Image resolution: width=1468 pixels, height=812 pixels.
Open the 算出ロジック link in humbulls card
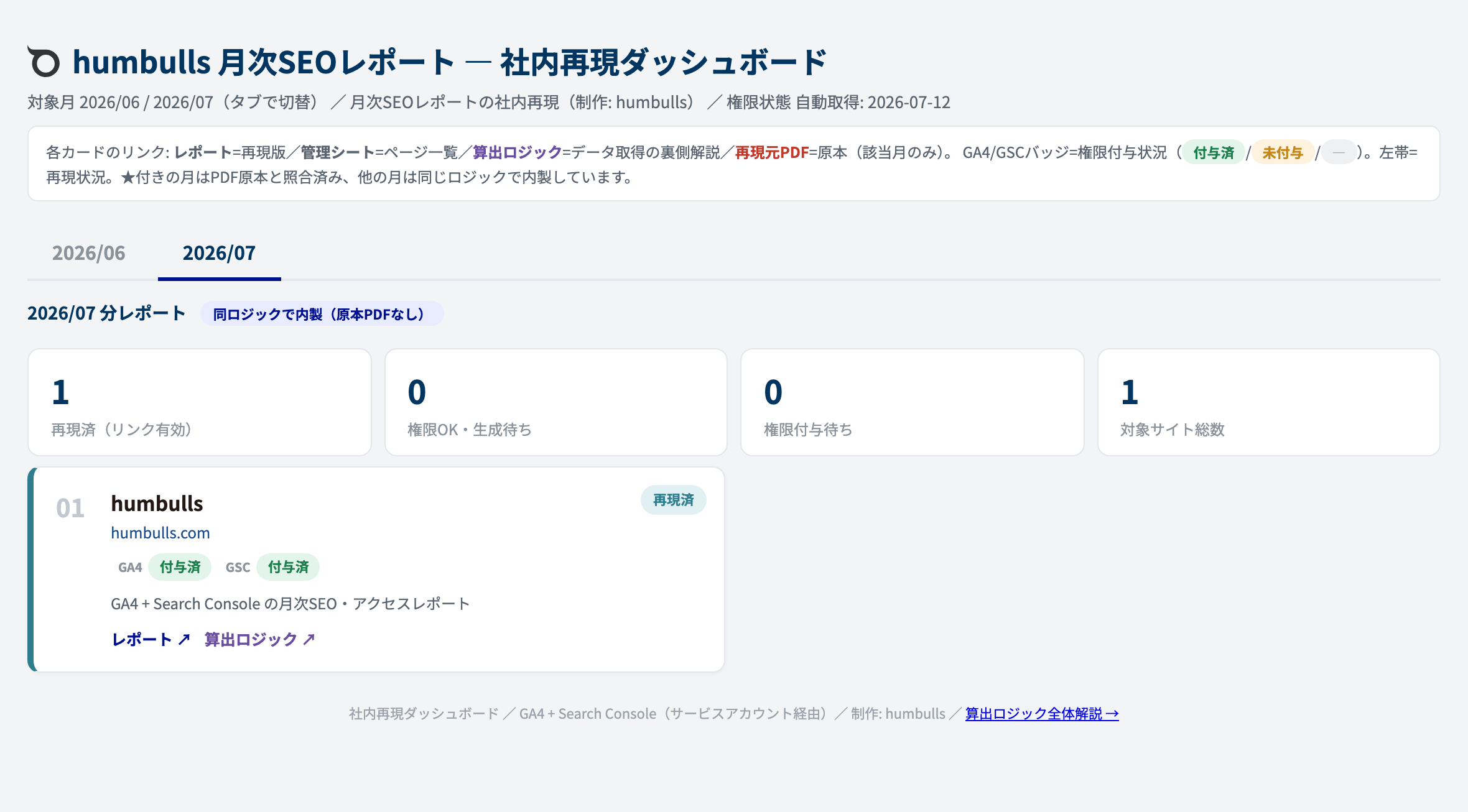260,639
